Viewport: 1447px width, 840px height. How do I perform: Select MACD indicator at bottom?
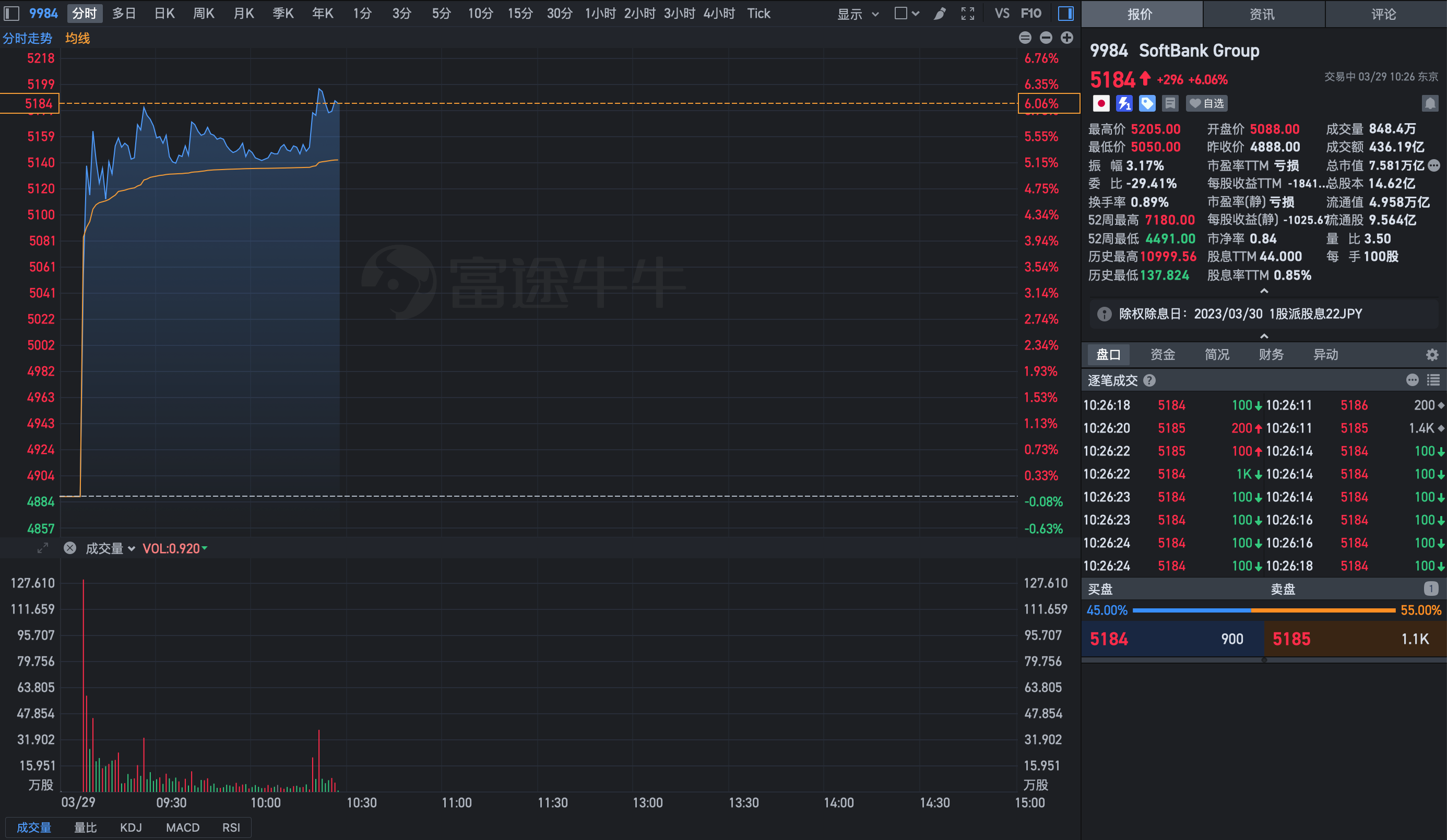(183, 827)
